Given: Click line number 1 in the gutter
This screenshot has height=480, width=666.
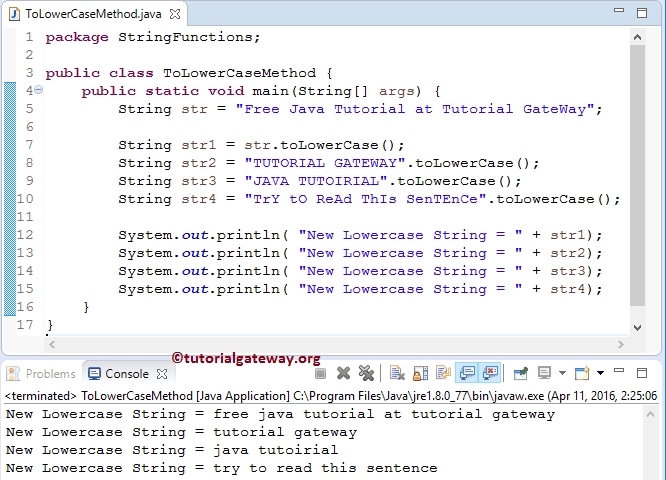Looking at the screenshot, I should point(29,37).
